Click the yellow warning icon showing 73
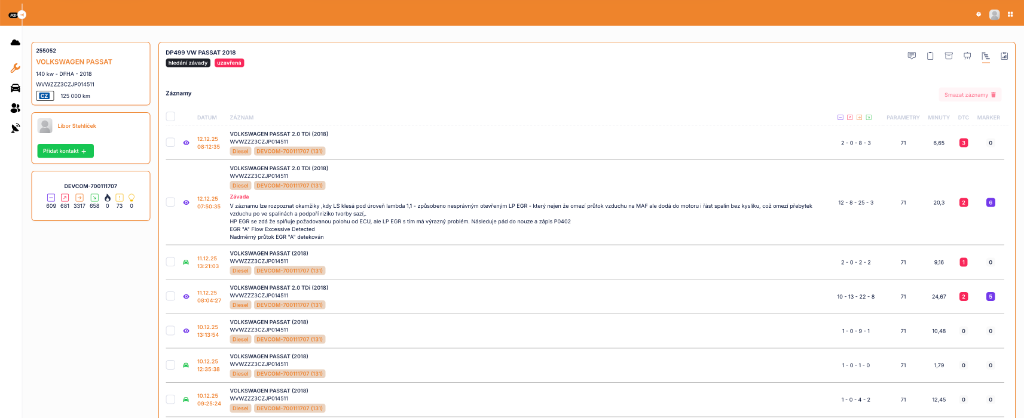This screenshot has width=1024, height=418. point(119,197)
